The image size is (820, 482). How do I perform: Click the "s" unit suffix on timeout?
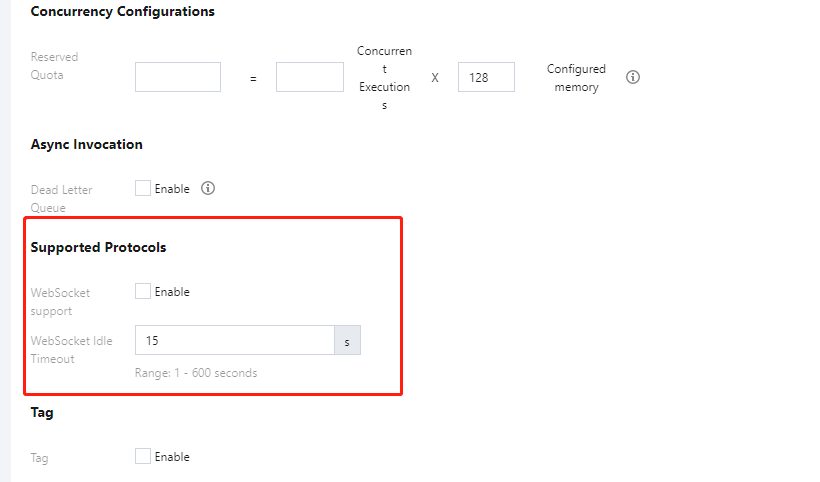coord(347,341)
